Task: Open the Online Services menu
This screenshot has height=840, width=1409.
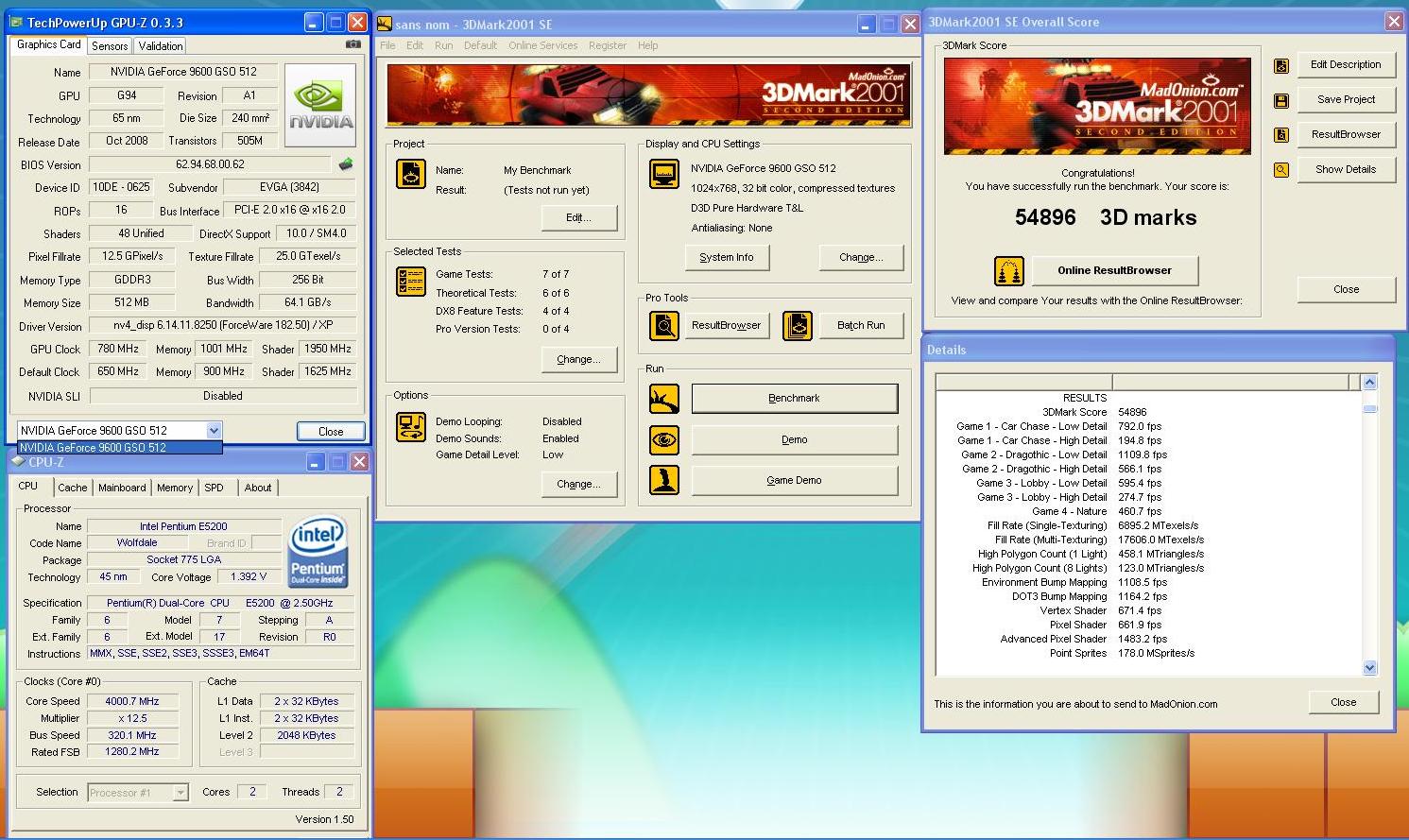Action: click(x=542, y=45)
